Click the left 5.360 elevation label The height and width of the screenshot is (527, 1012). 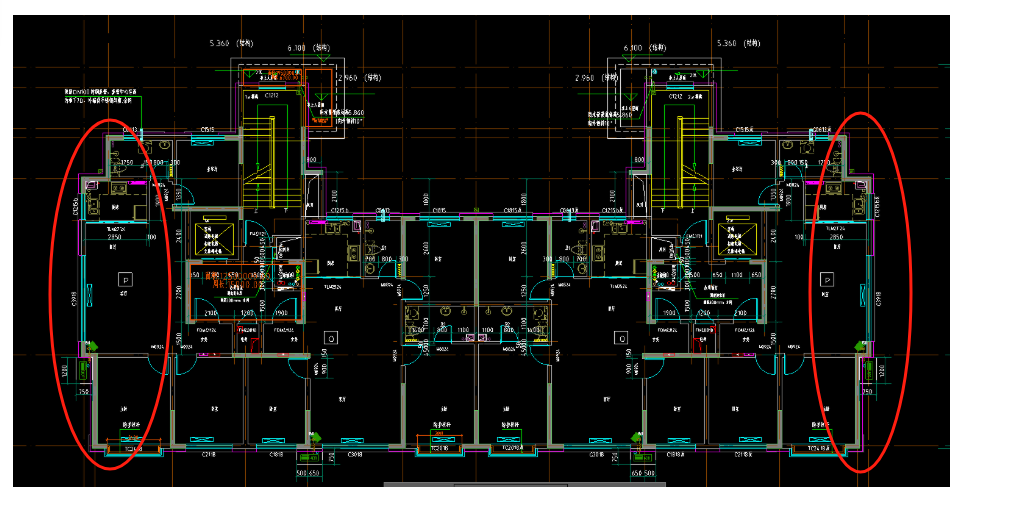231,43
